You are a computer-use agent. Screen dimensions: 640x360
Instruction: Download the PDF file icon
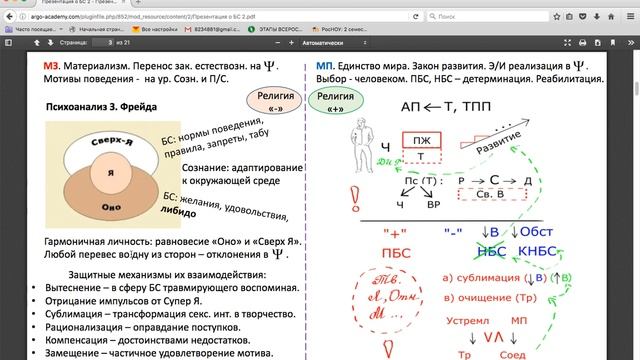pyautogui.click(x=598, y=42)
